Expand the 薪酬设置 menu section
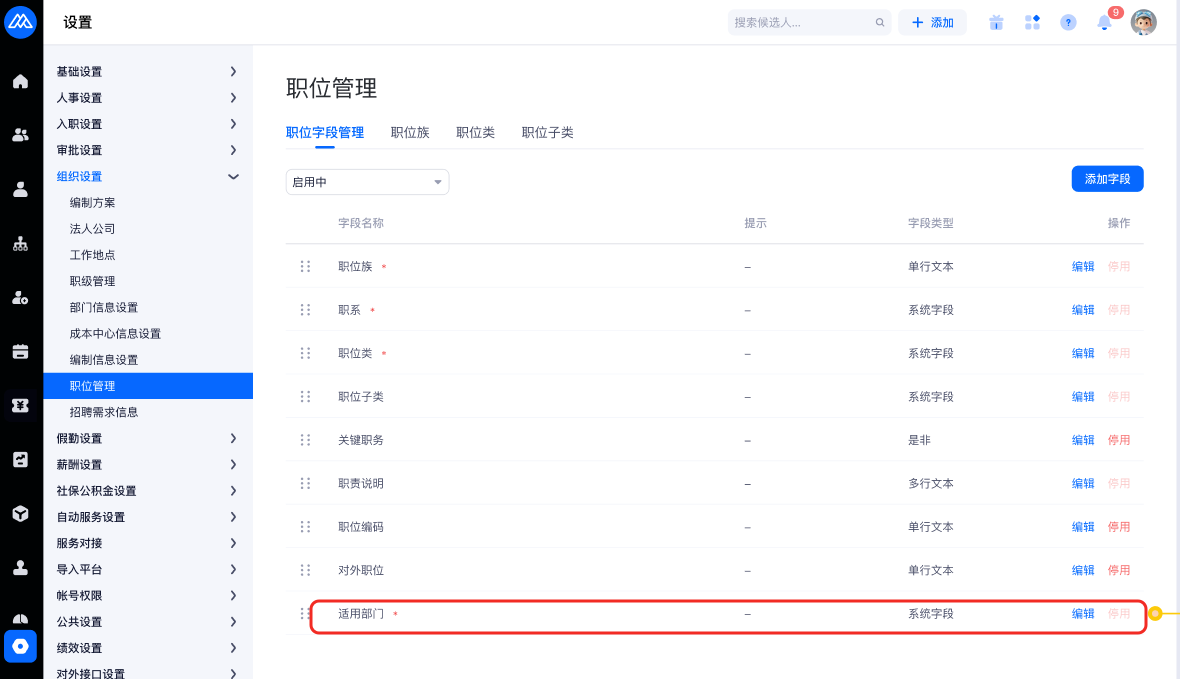Image resolution: width=1180 pixels, height=679 pixels. [147, 465]
